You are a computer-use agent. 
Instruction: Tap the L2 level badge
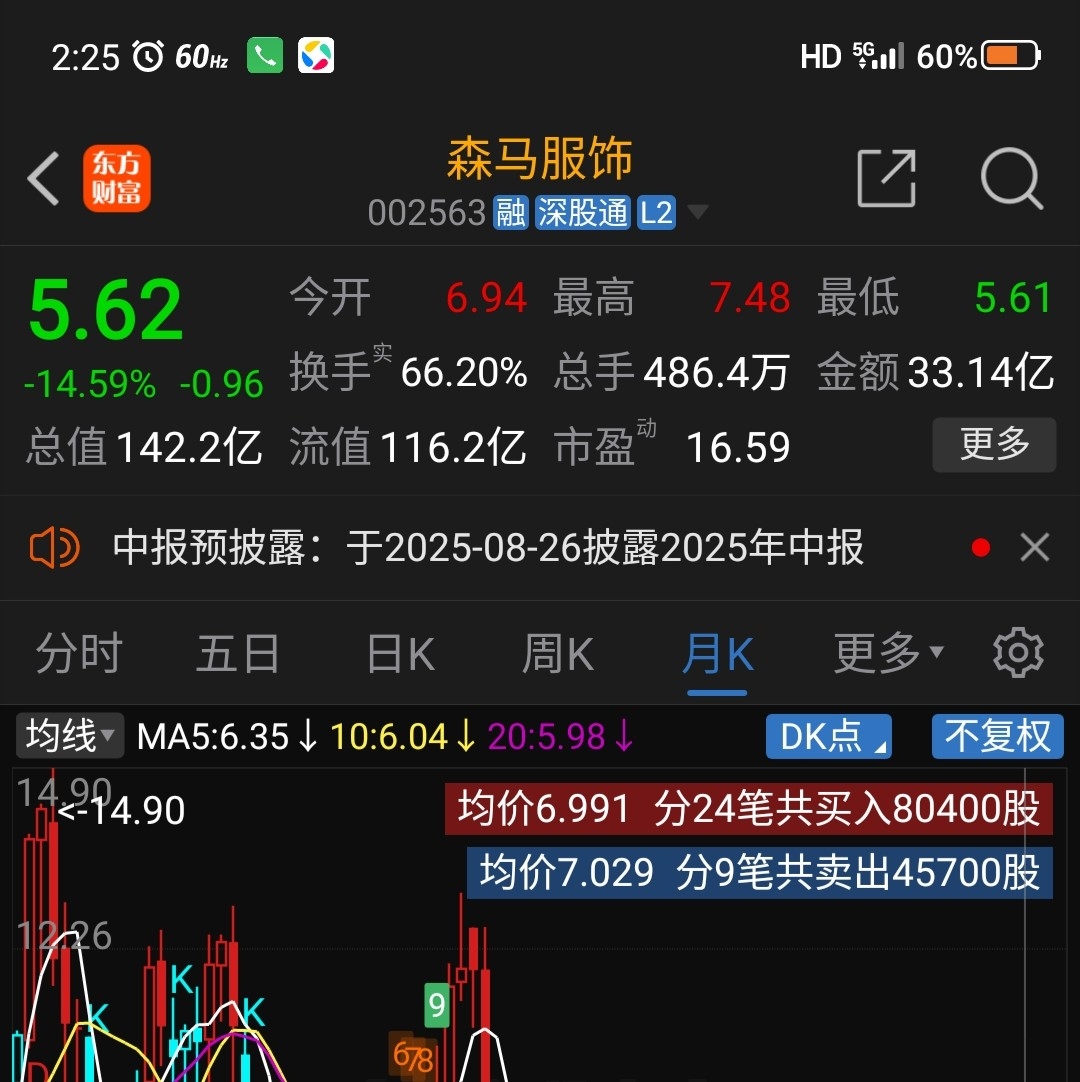[x=656, y=213]
